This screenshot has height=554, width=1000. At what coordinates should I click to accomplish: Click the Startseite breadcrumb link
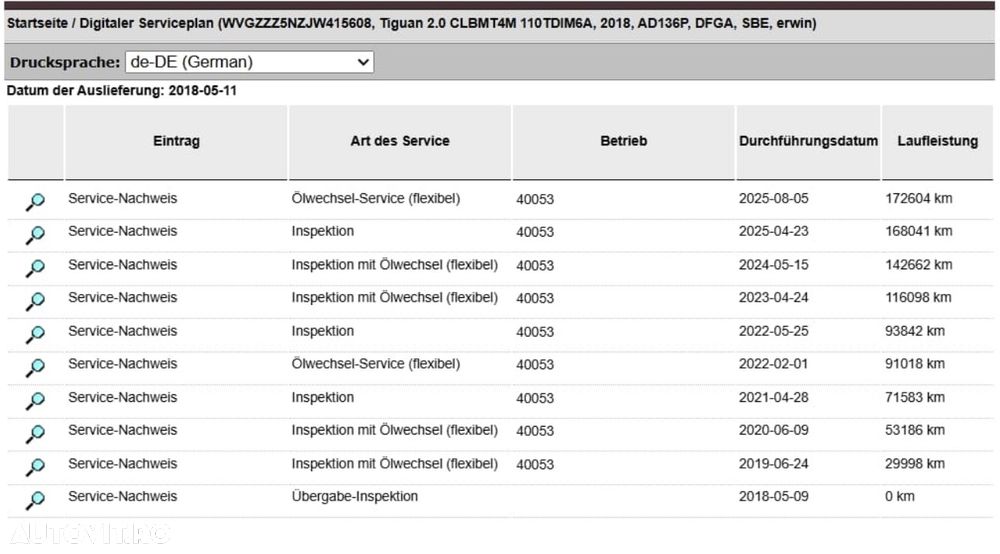37,23
